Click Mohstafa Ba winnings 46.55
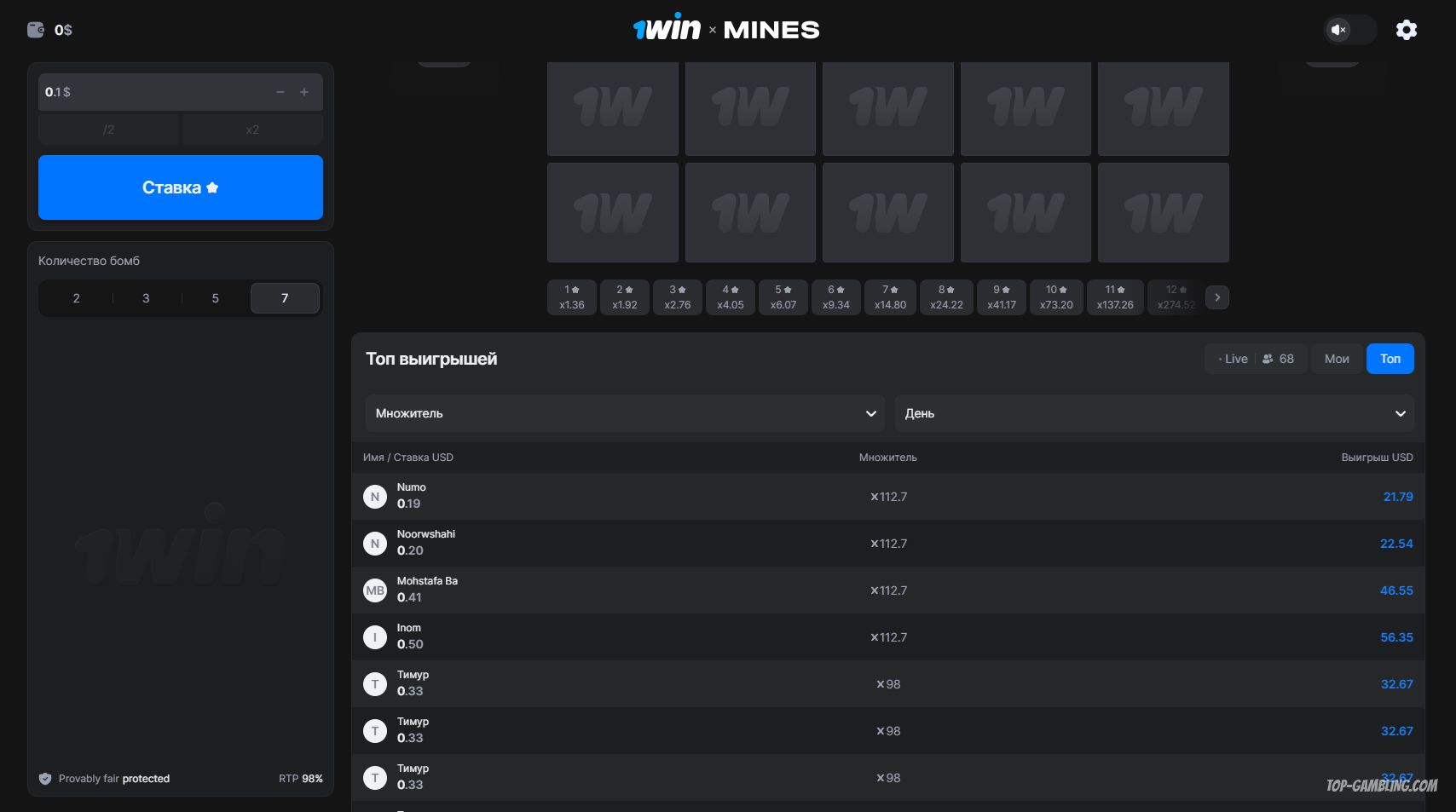The height and width of the screenshot is (812, 1456). (1396, 590)
